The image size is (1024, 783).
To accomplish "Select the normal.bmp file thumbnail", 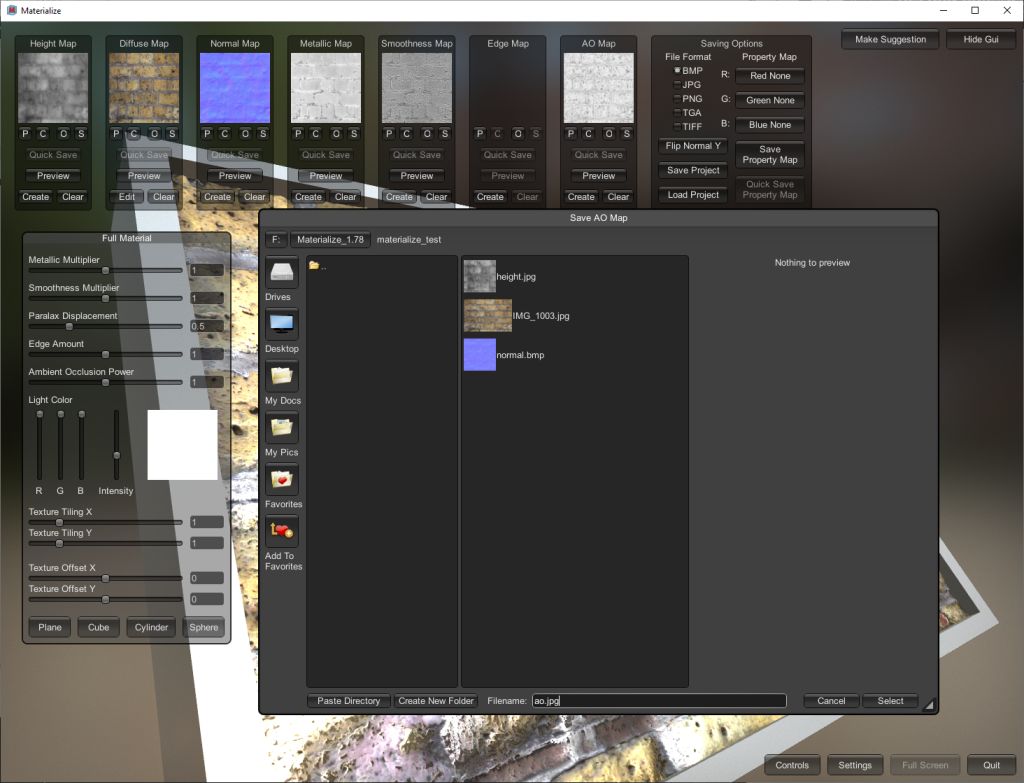I will click(x=479, y=355).
